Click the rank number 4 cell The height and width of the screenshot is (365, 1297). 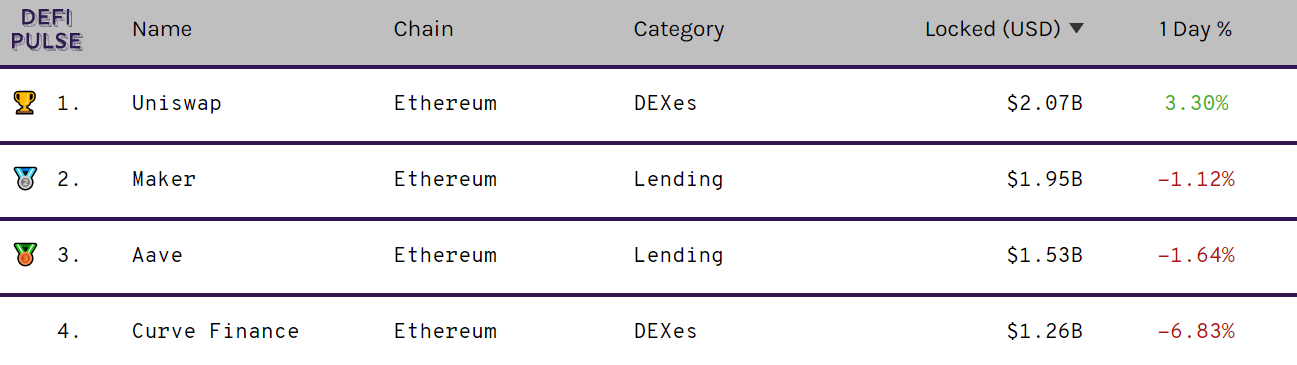coord(68,331)
